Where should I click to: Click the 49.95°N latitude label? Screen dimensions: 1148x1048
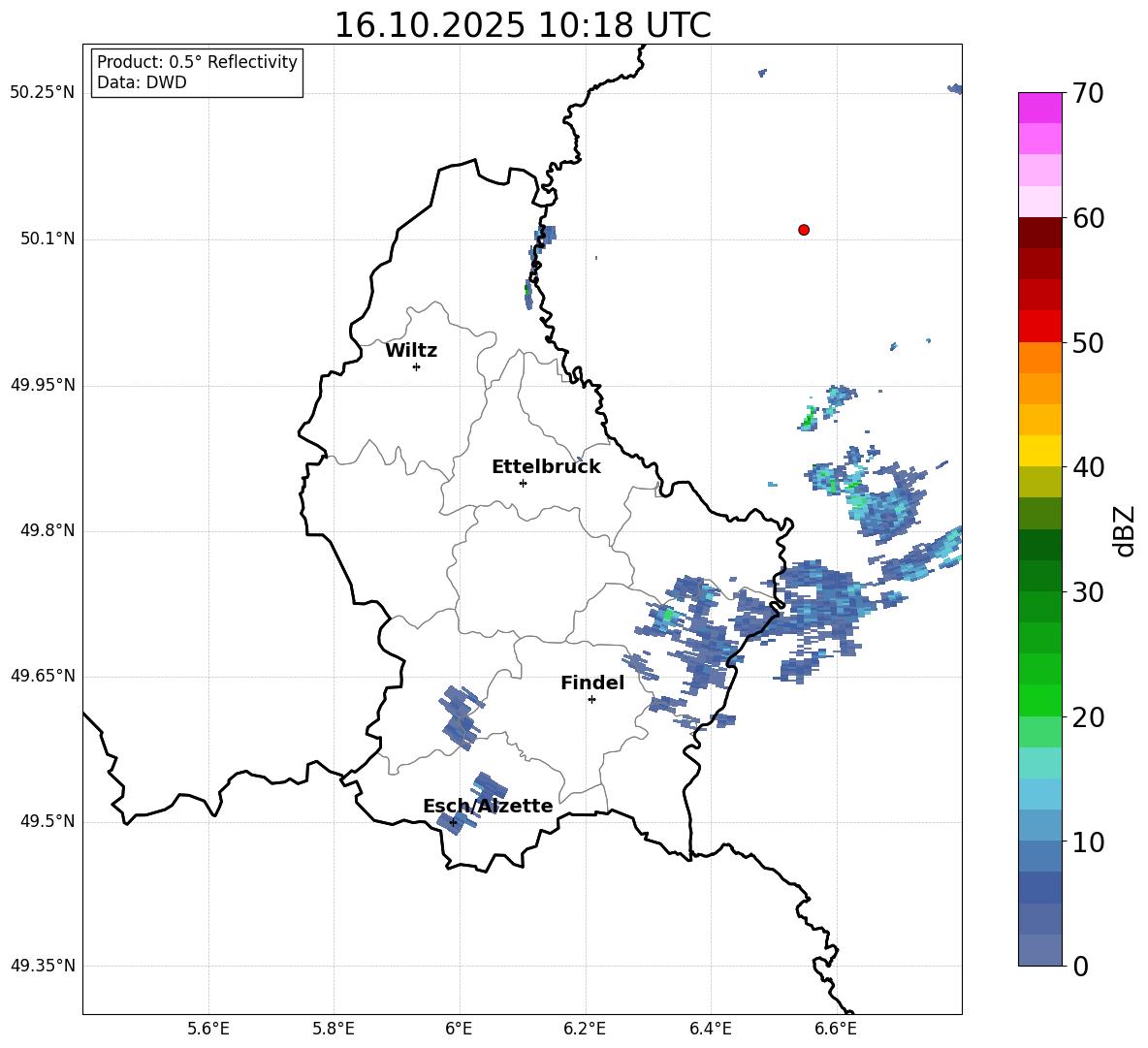click(x=43, y=385)
